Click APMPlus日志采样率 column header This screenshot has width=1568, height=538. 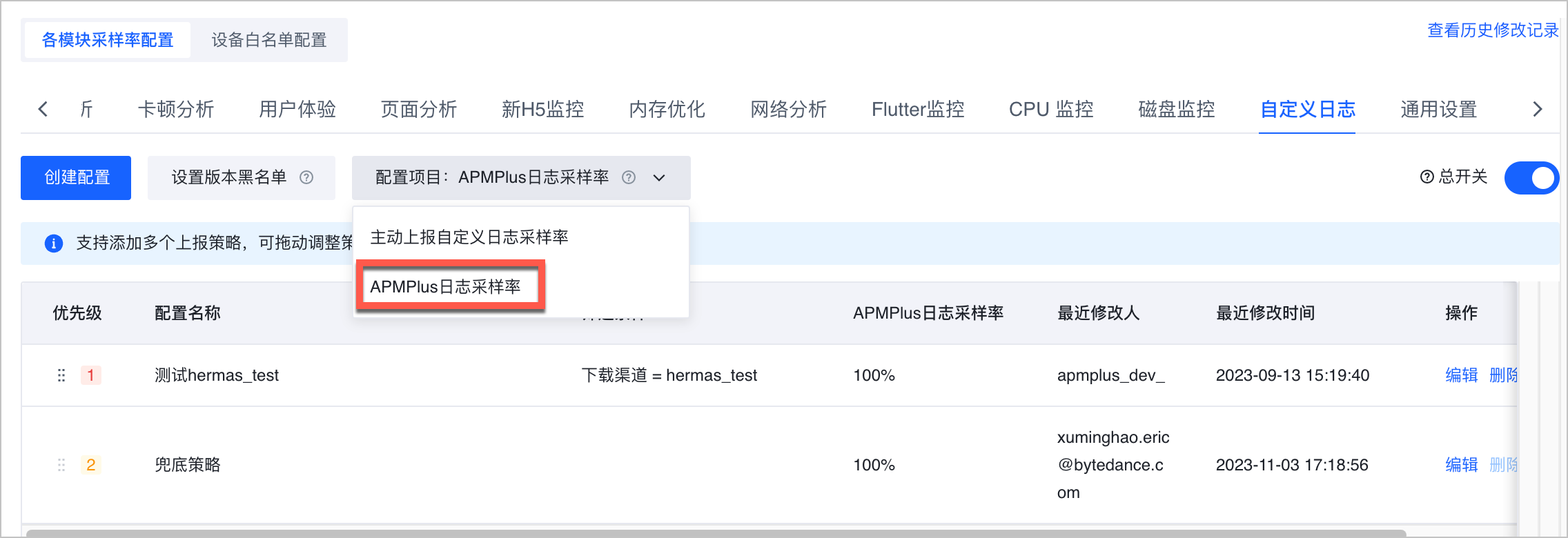pos(928,313)
